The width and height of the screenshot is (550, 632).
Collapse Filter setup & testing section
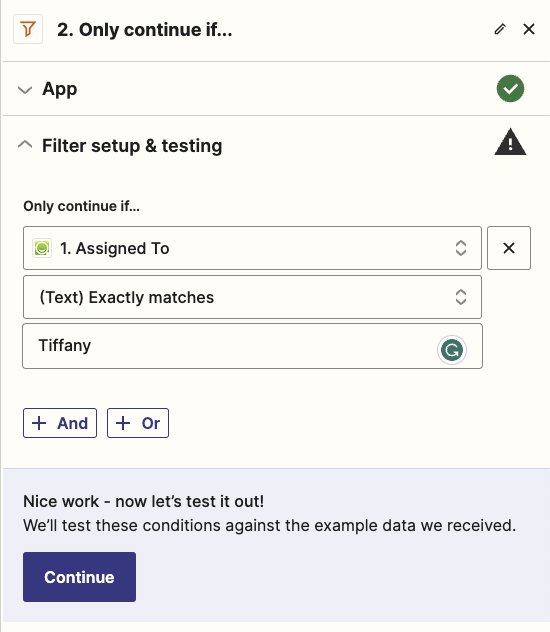tap(25, 145)
